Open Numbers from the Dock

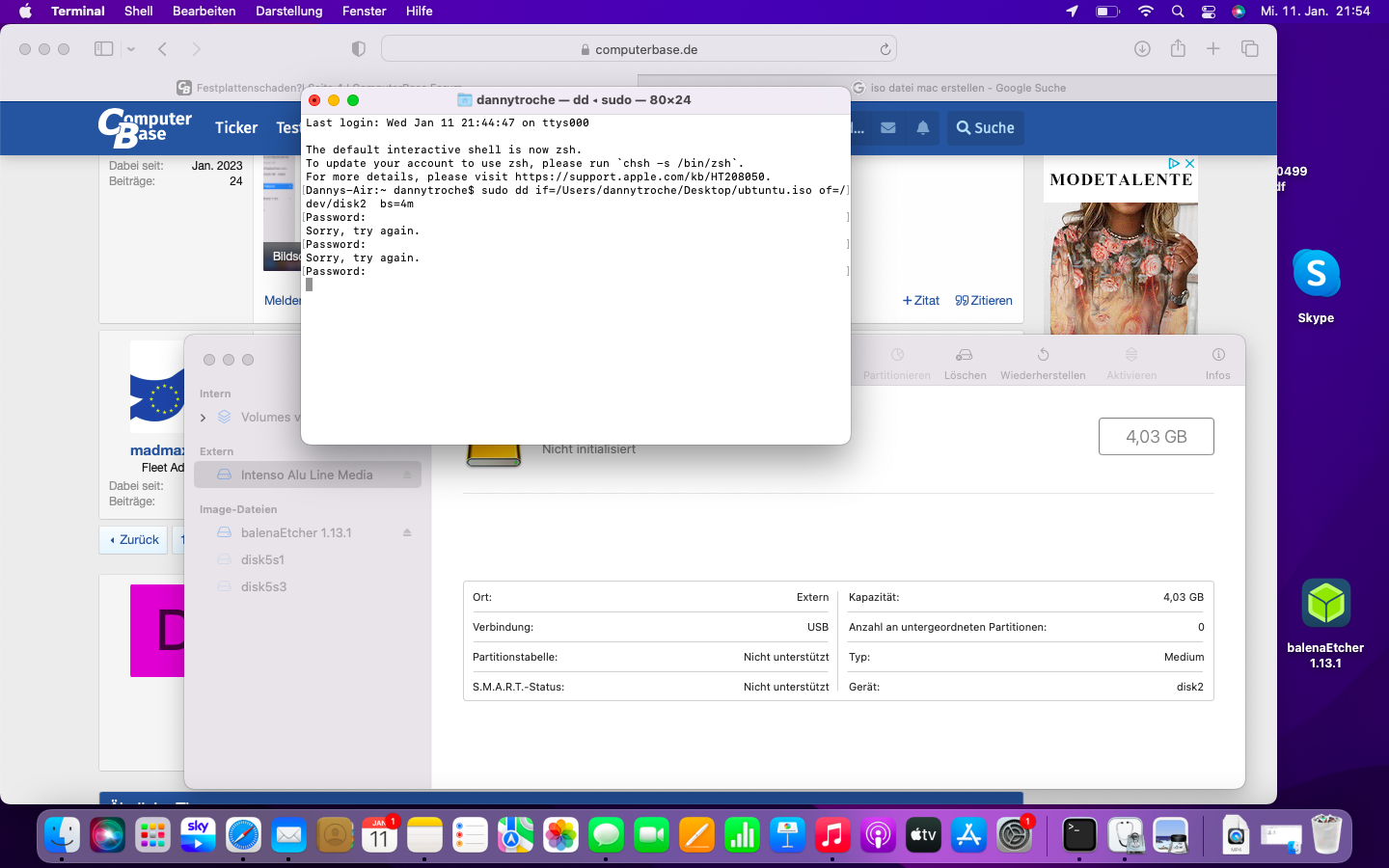pos(742,835)
